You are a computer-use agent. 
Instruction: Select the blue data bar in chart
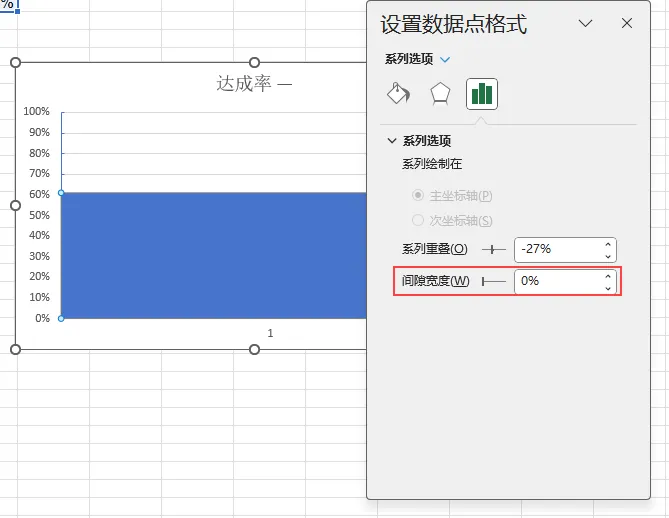(213, 255)
